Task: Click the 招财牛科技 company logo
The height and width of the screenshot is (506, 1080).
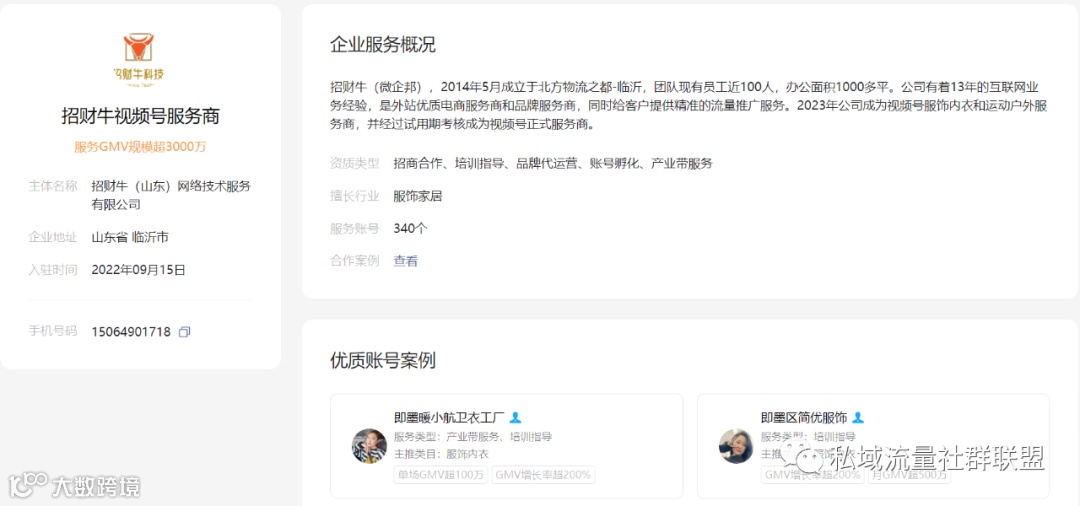Action: pos(140,60)
